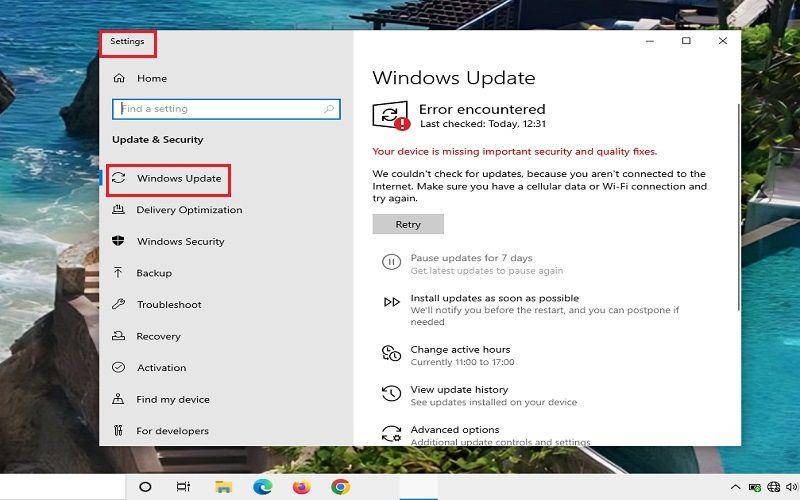Viewport: 800px width, 500px height.
Task: Click the Retry button
Action: (408, 224)
